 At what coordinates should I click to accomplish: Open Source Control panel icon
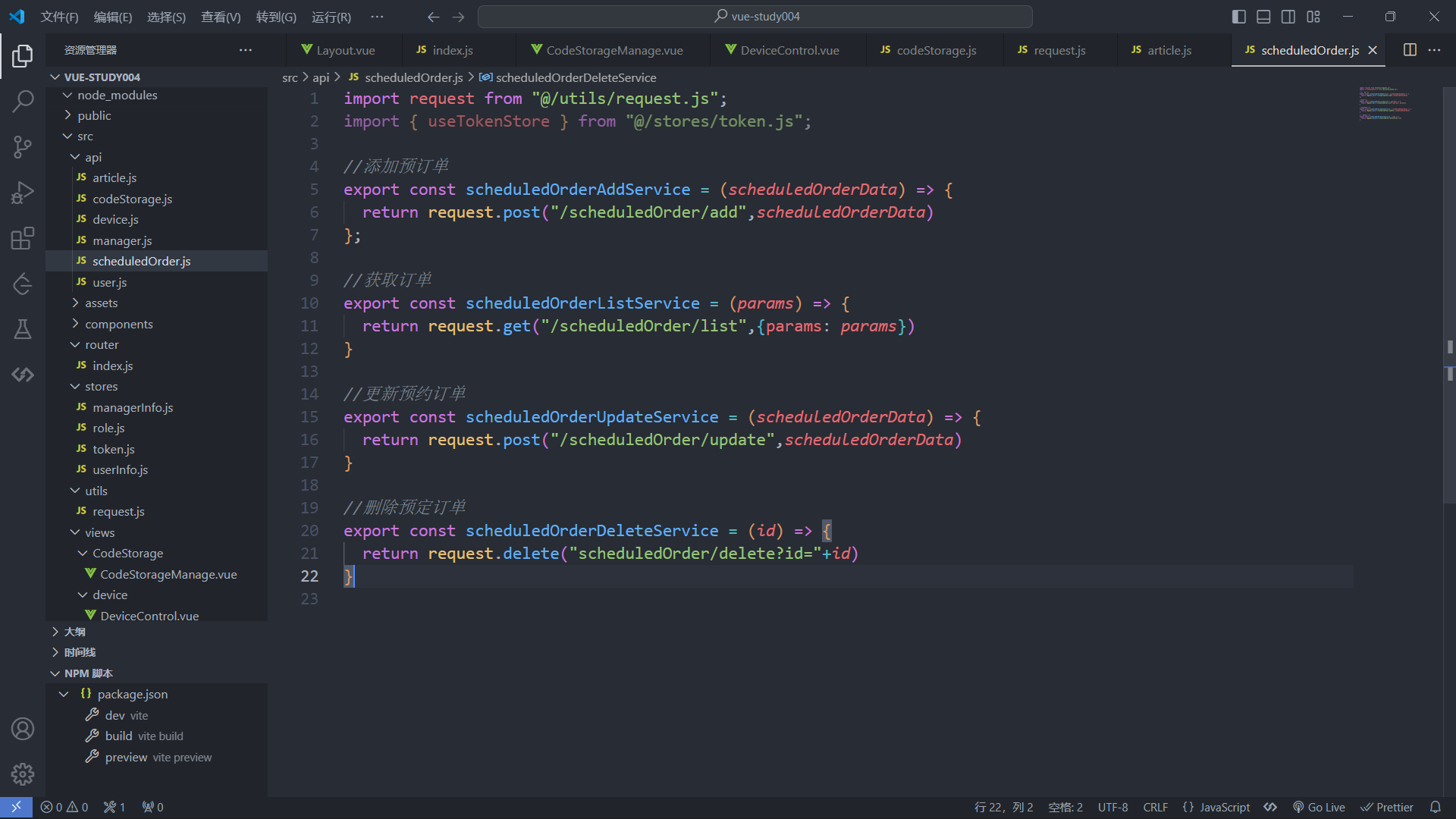23,146
